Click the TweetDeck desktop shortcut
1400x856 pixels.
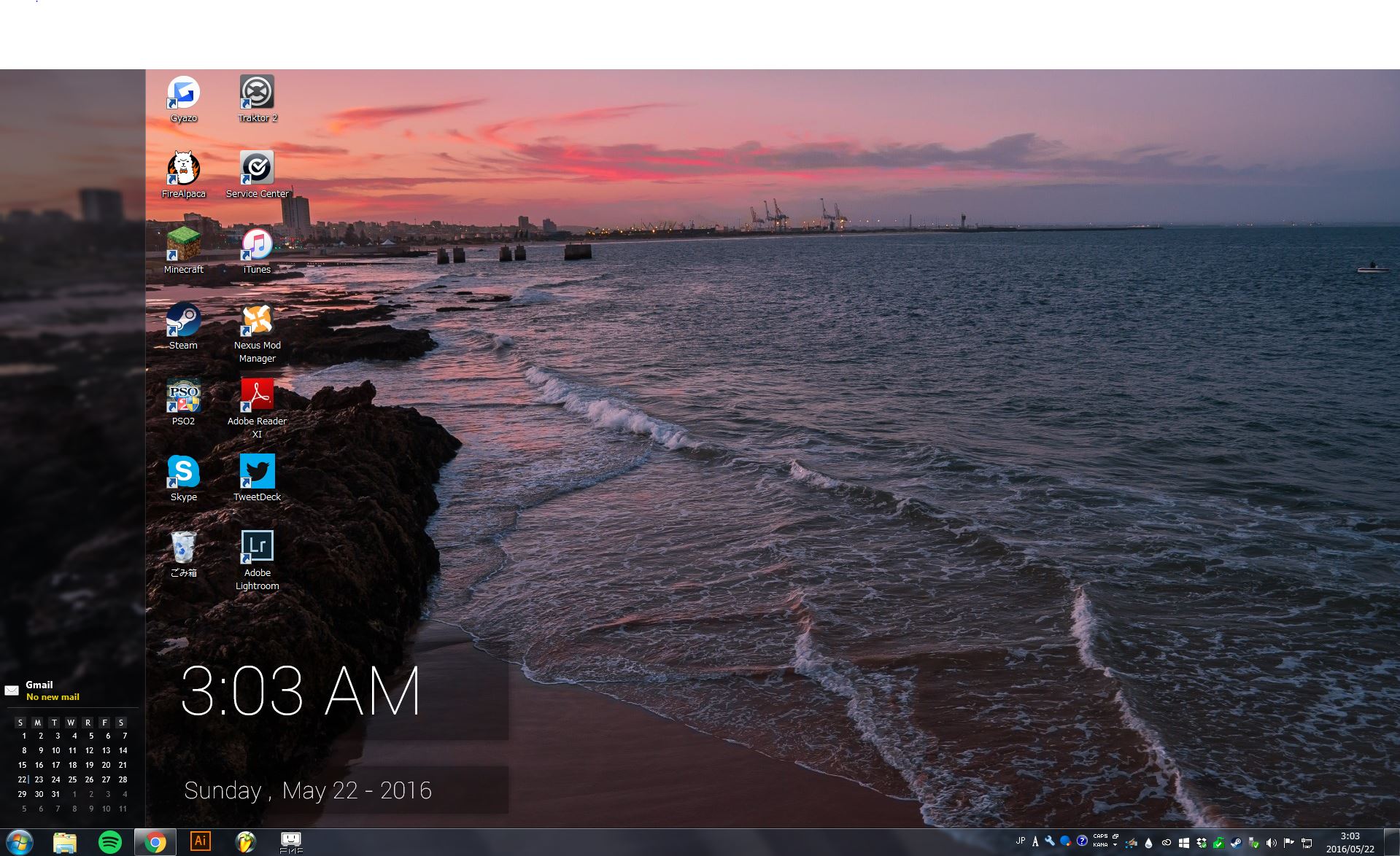click(x=257, y=473)
